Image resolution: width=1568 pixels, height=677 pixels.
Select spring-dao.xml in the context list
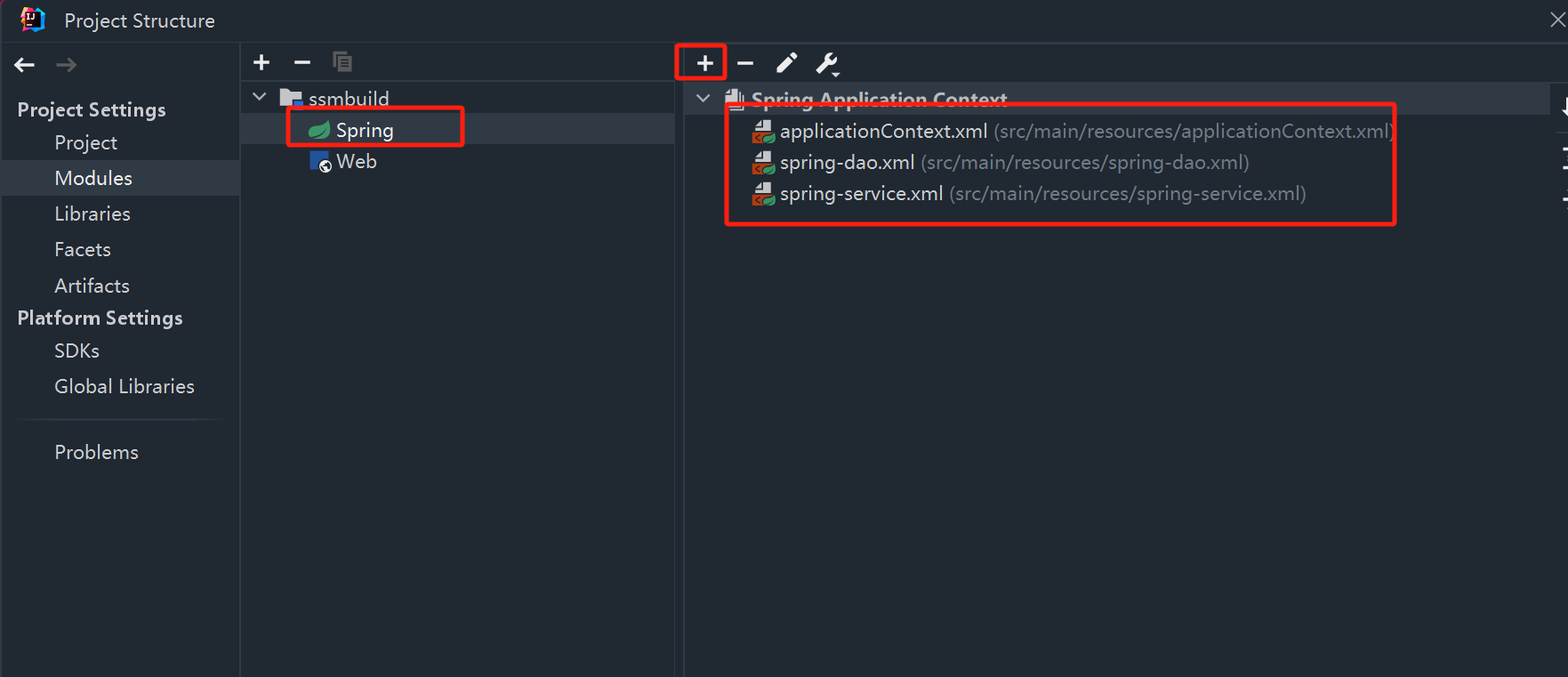[x=847, y=163]
